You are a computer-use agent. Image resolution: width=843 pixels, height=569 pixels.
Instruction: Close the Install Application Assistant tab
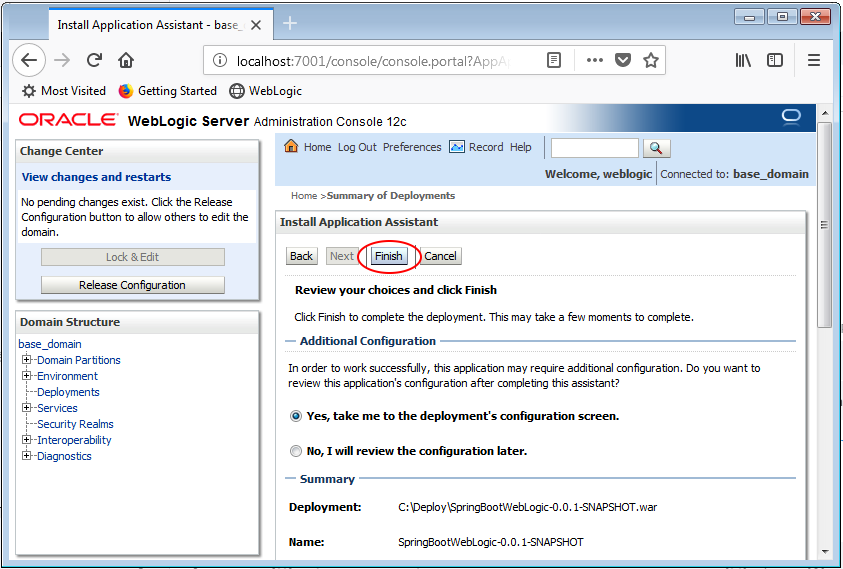tap(256, 25)
